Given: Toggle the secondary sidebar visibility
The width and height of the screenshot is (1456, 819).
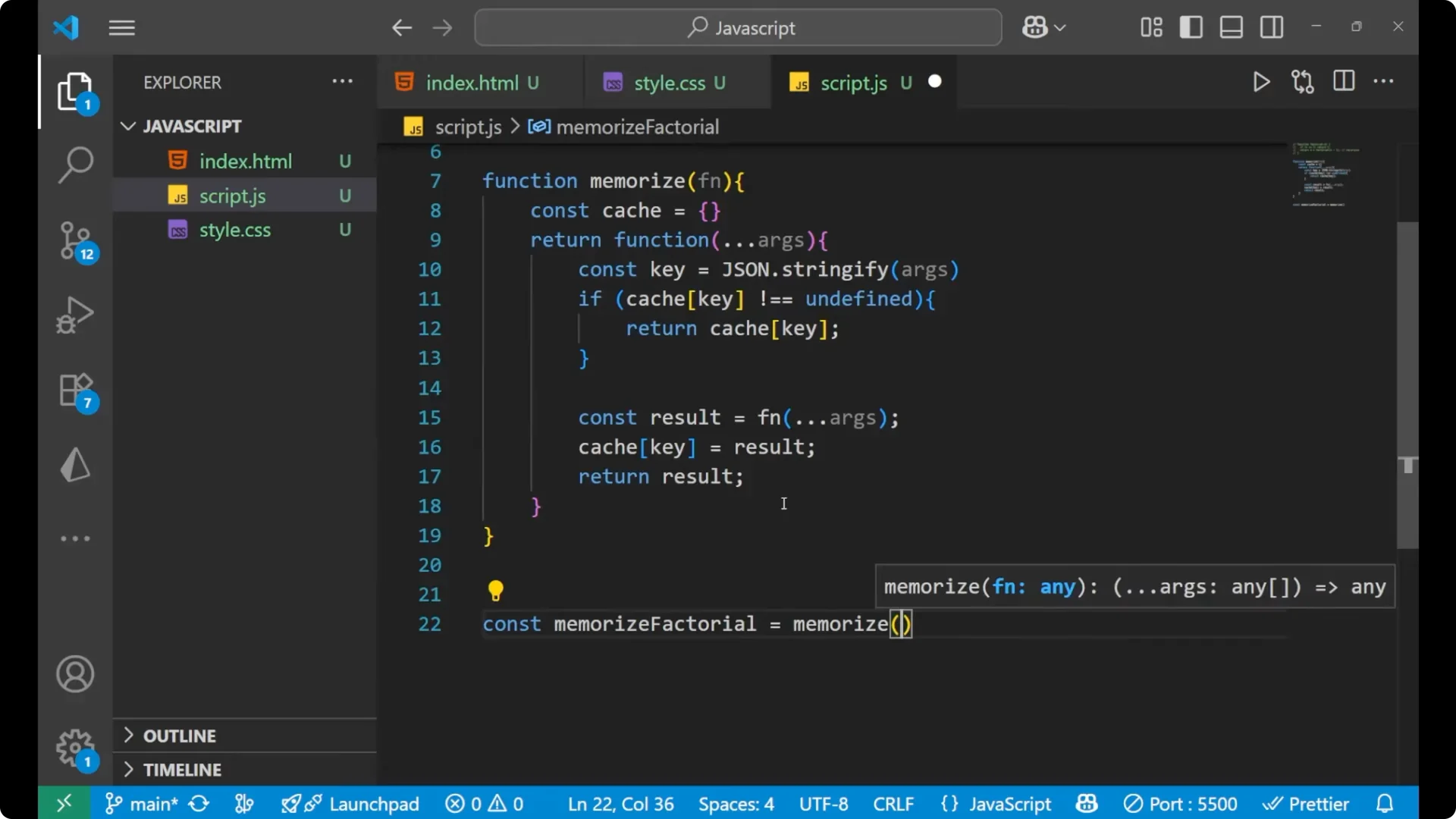Looking at the screenshot, I should 1271,27.
